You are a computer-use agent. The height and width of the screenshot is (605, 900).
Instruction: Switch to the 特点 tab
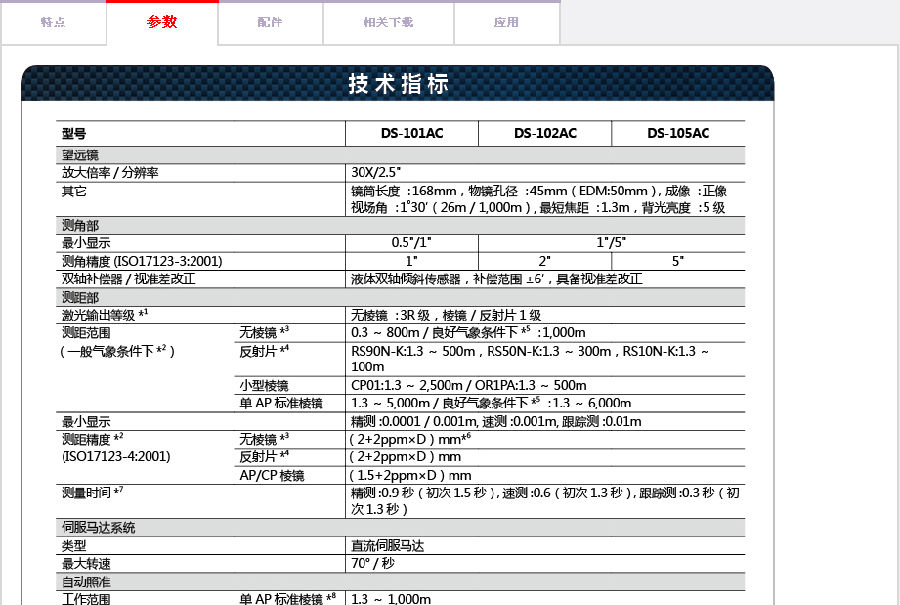click(53, 22)
